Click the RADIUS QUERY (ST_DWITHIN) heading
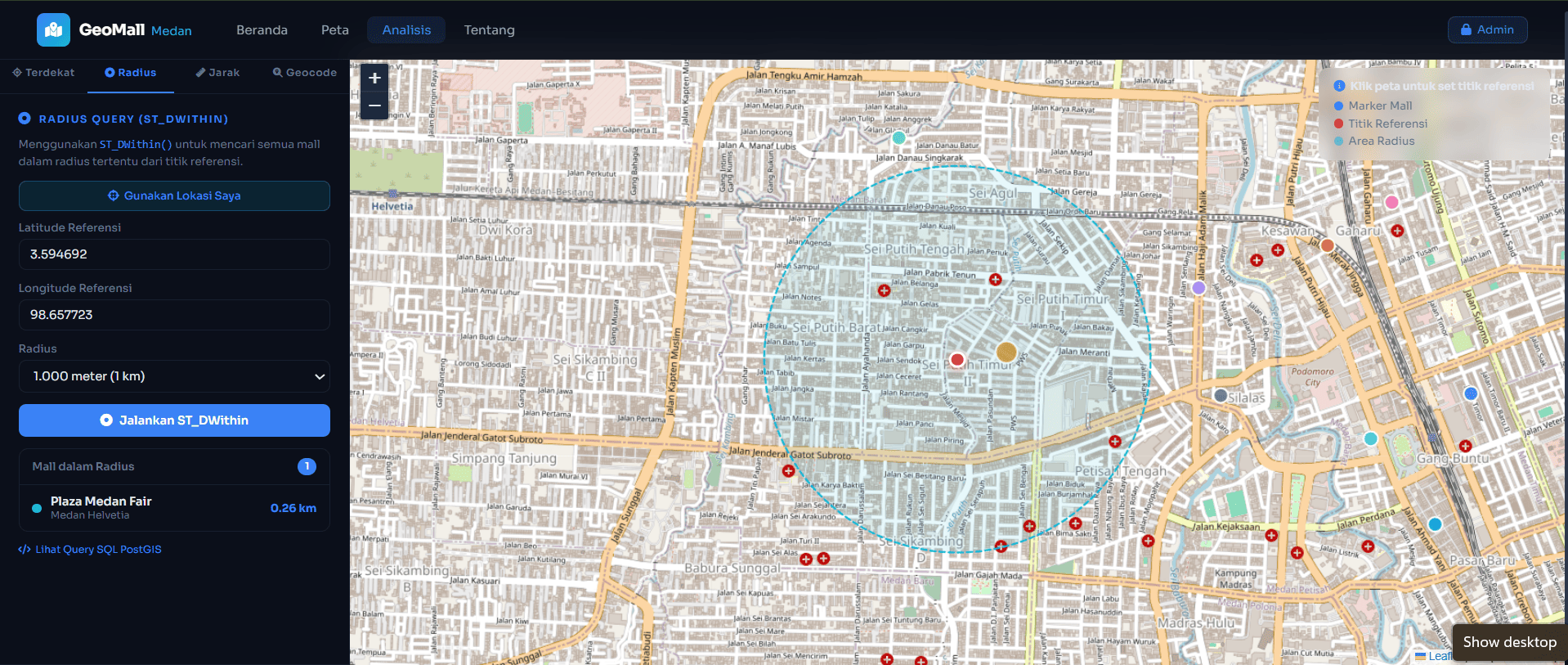The image size is (1568, 665). coord(133,119)
